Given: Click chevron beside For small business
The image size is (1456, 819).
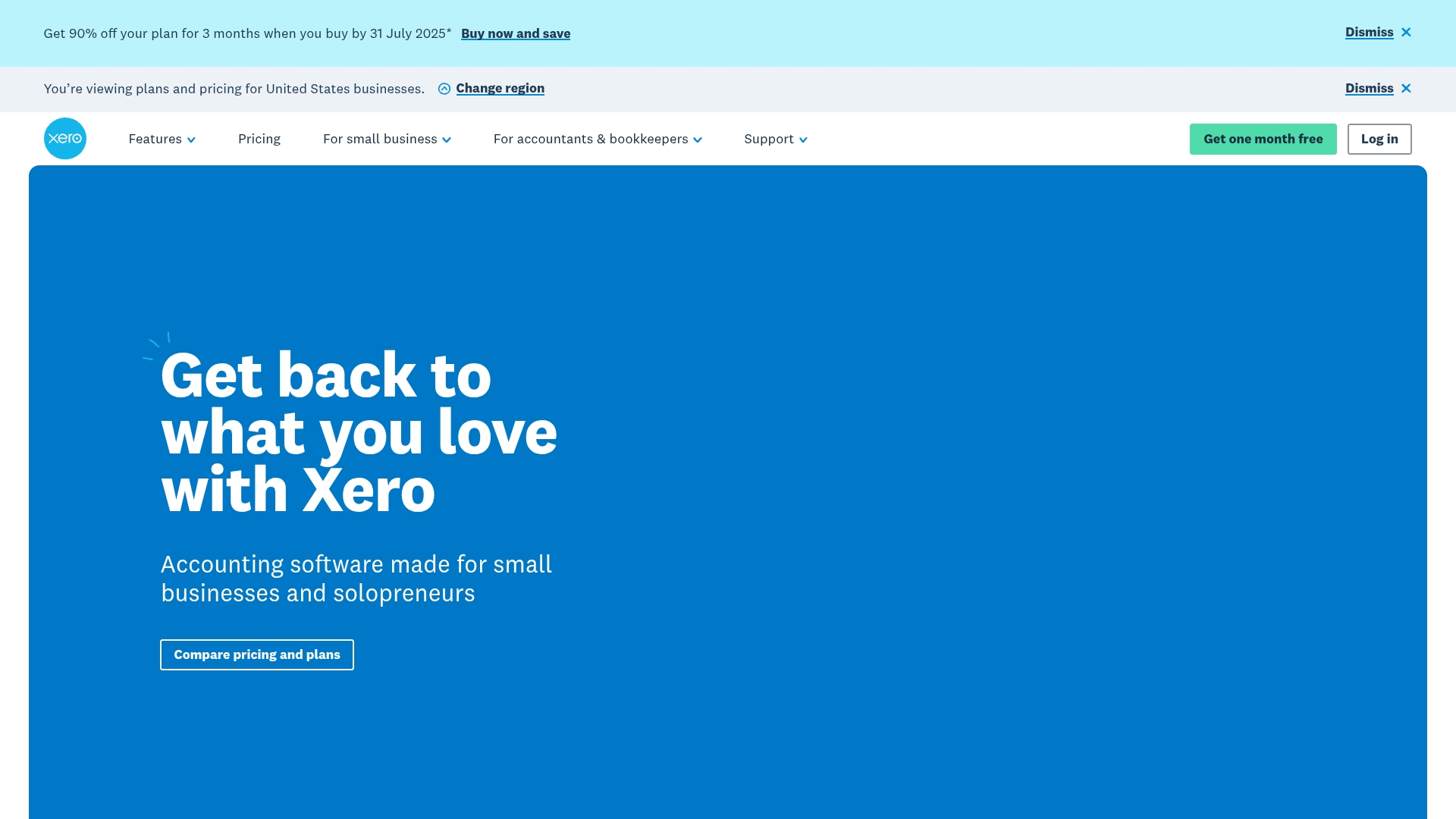Looking at the screenshot, I should click(x=447, y=140).
